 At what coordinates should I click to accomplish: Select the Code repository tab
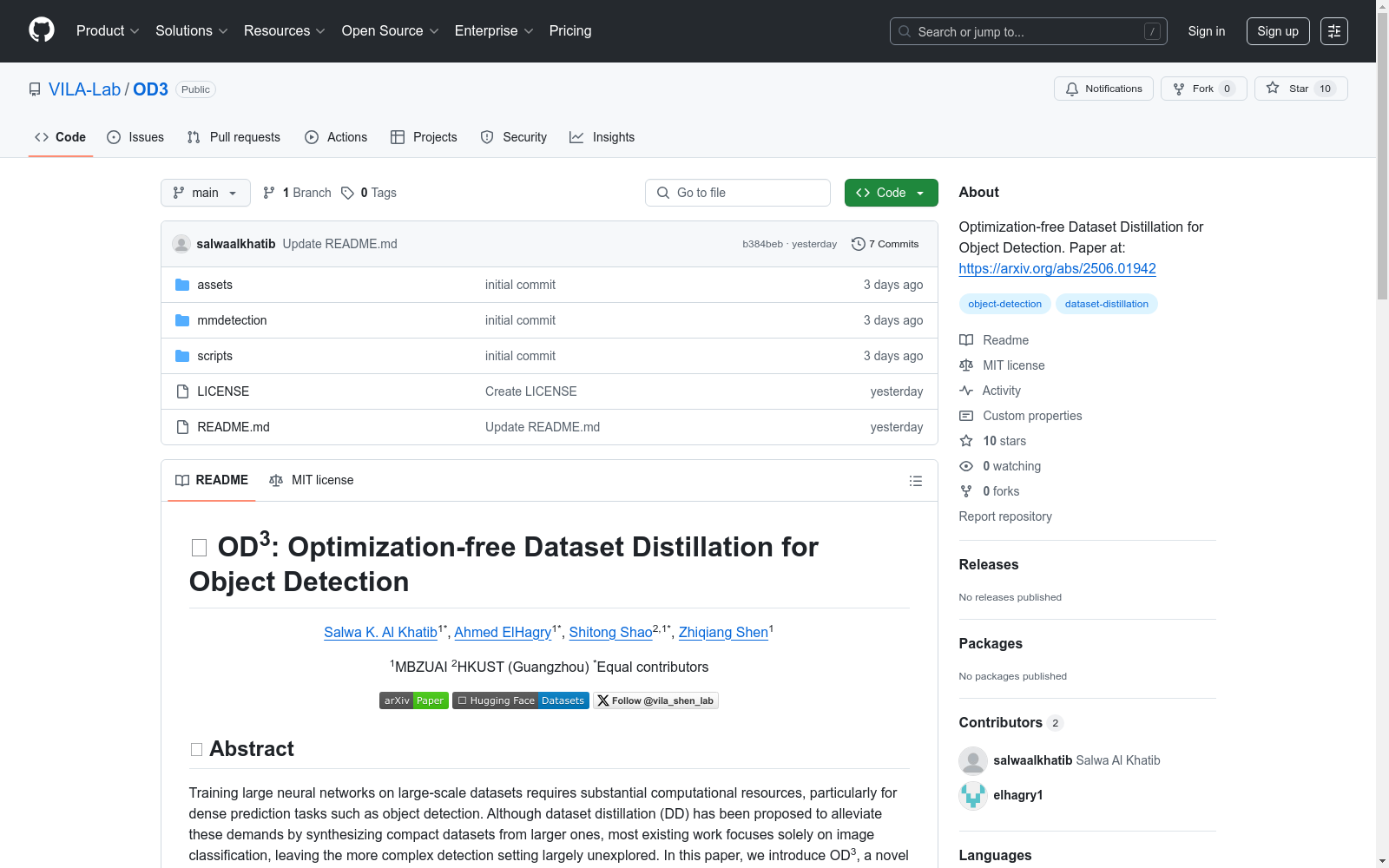(x=60, y=137)
